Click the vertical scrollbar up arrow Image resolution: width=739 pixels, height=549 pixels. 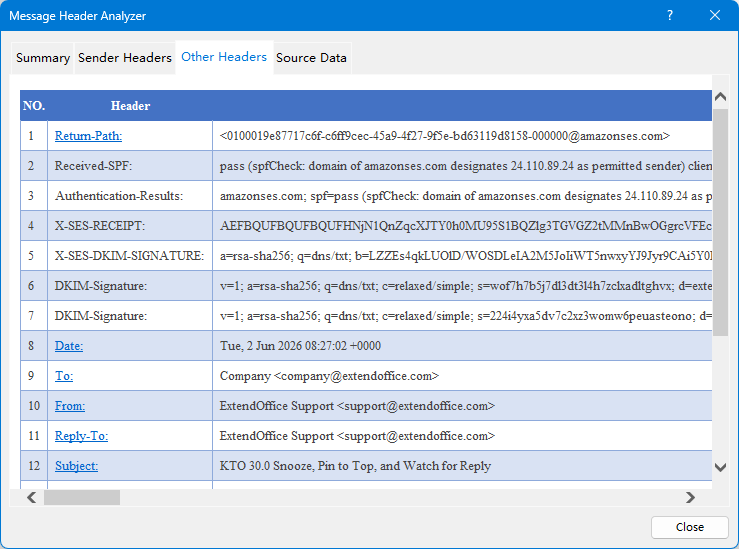click(x=720, y=97)
